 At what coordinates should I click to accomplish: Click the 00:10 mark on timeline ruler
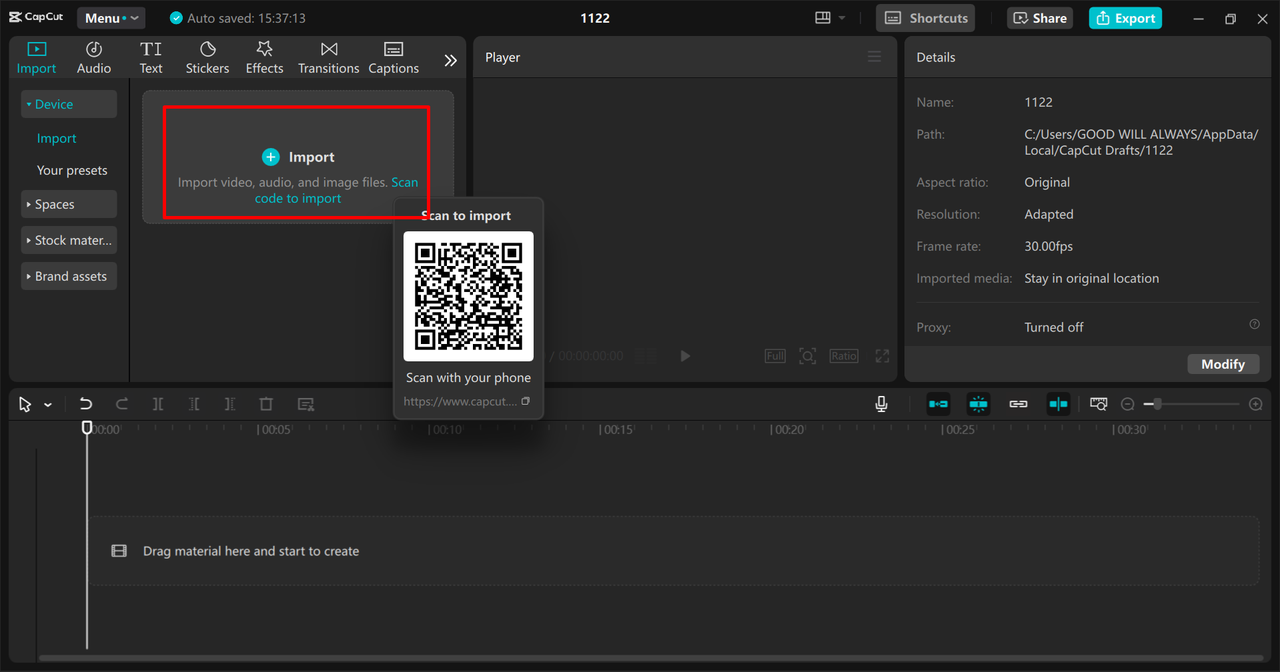coord(446,430)
